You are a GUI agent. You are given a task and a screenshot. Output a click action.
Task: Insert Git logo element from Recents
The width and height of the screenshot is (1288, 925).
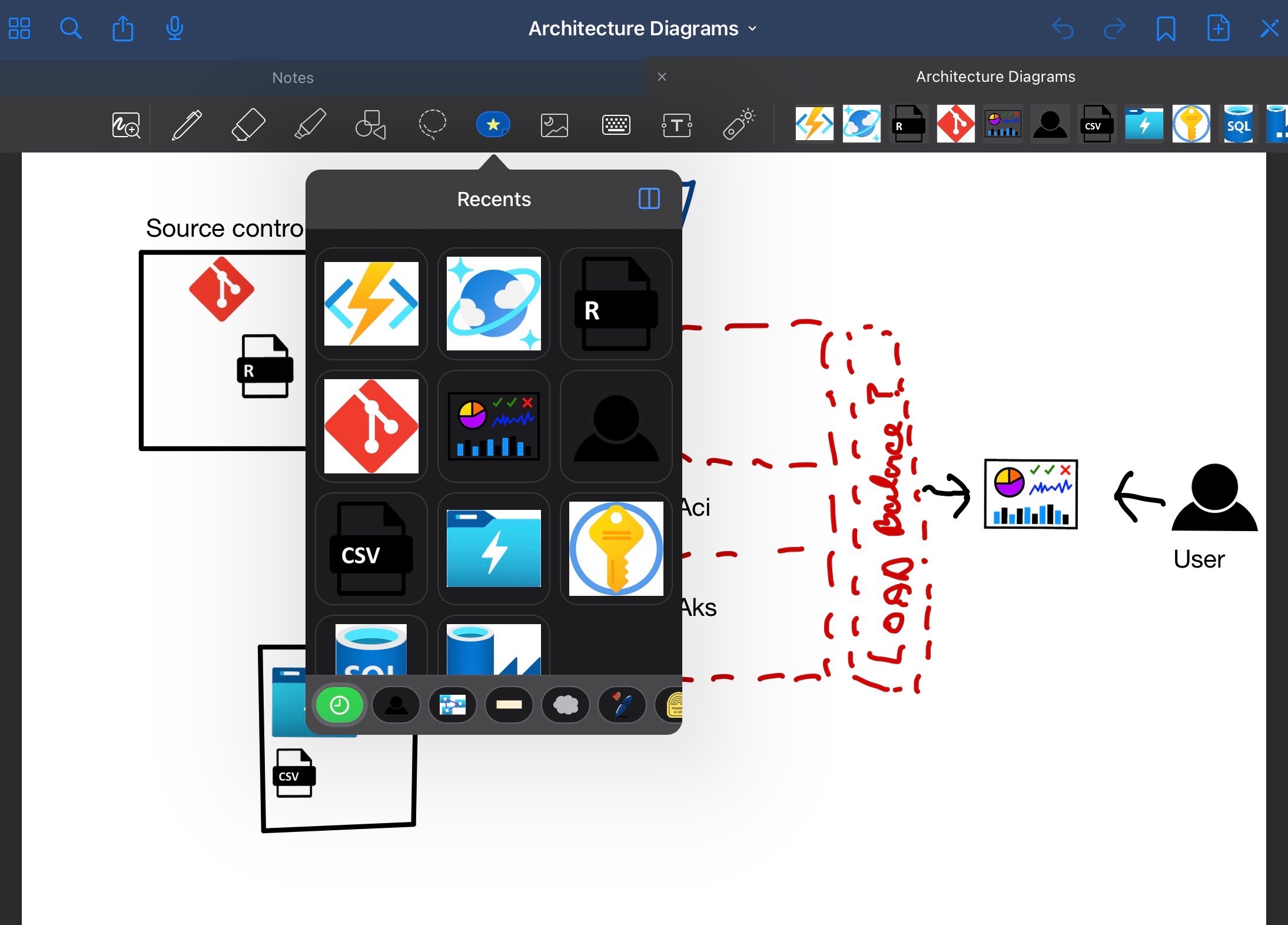point(371,426)
